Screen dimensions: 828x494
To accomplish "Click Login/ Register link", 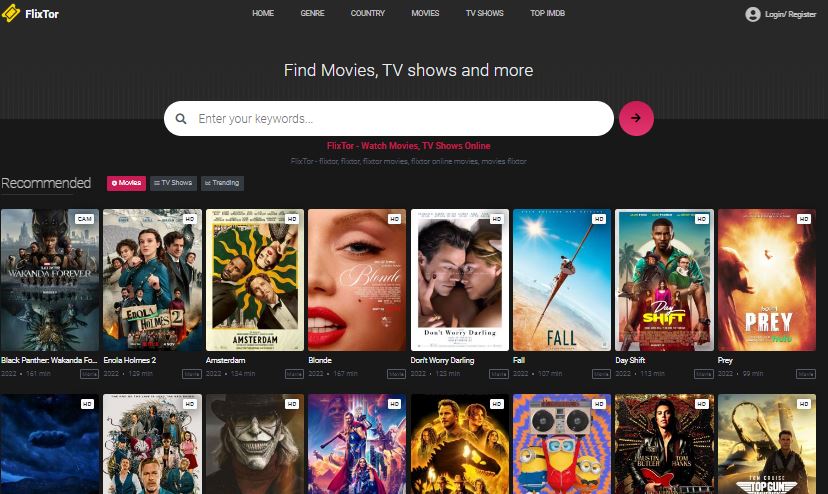I will click(x=791, y=14).
